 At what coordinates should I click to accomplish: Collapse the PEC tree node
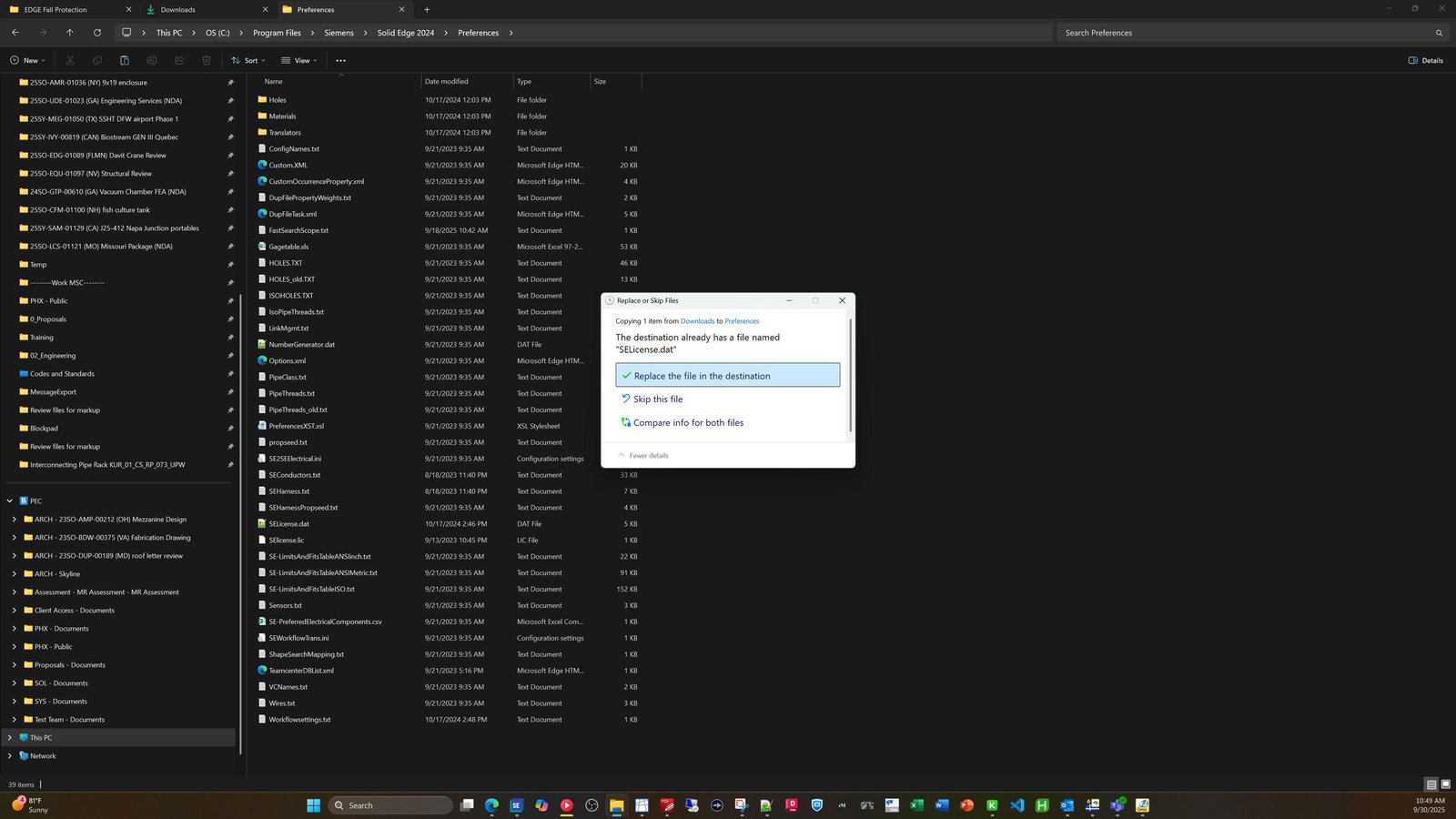click(x=10, y=501)
